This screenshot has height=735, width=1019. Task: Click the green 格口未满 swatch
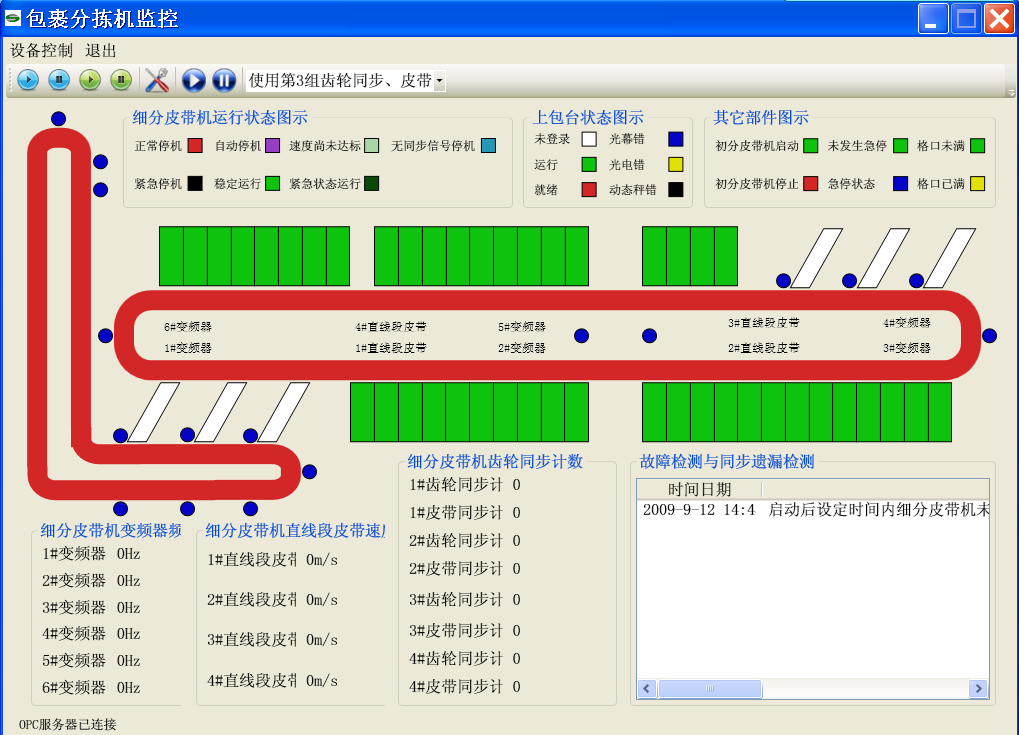(977, 146)
